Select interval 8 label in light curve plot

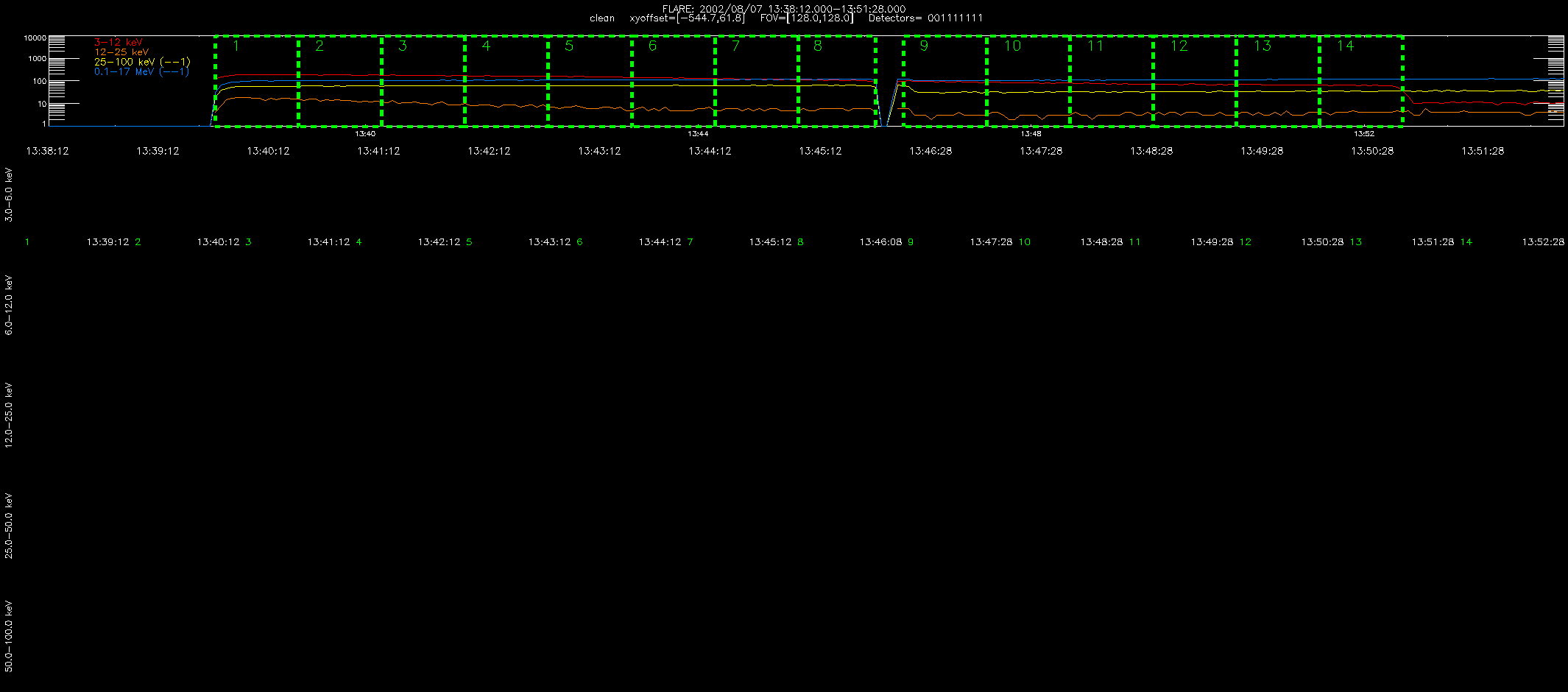pyautogui.click(x=817, y=46)
